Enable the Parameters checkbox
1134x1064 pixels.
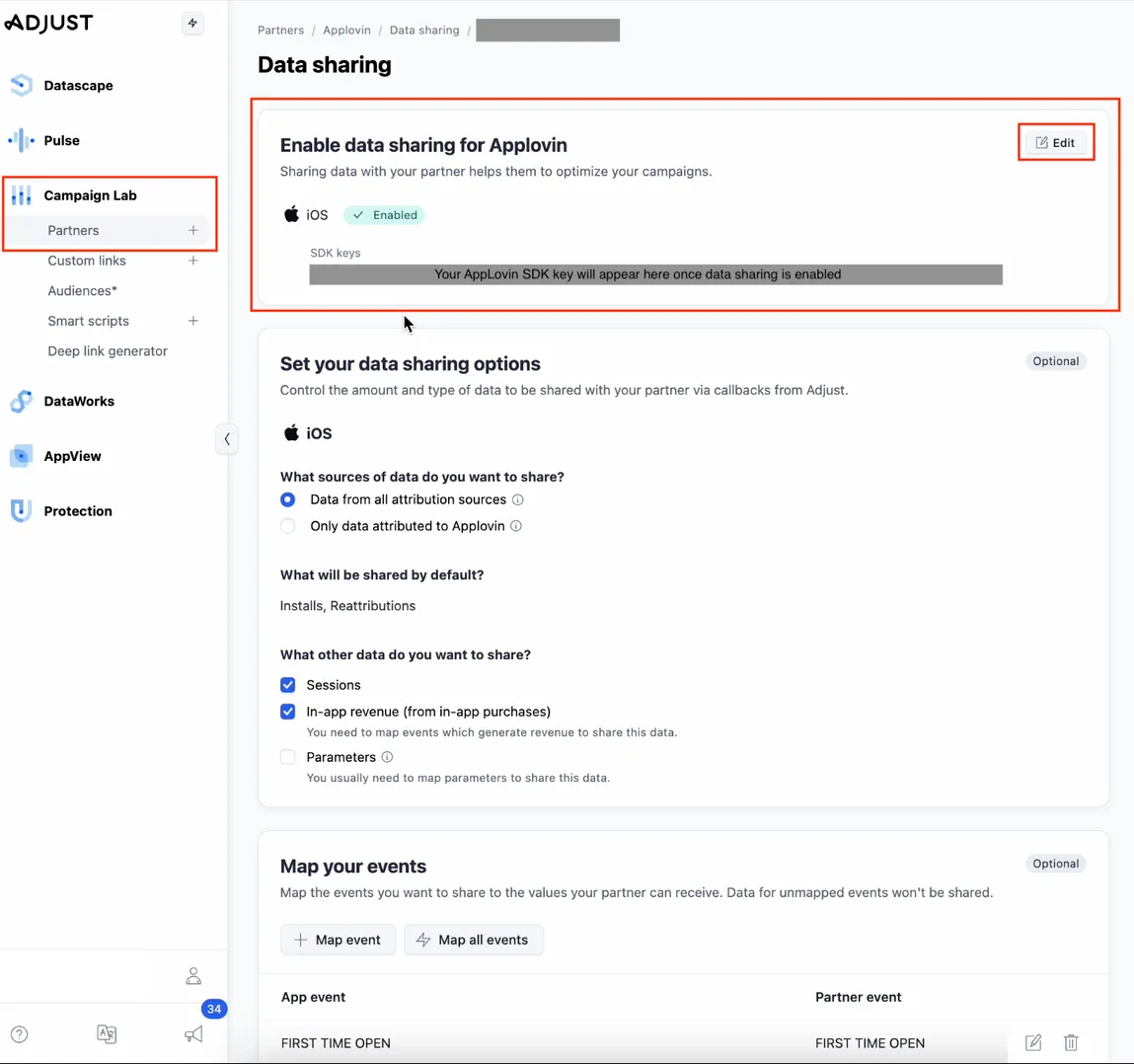click(287, 757)
